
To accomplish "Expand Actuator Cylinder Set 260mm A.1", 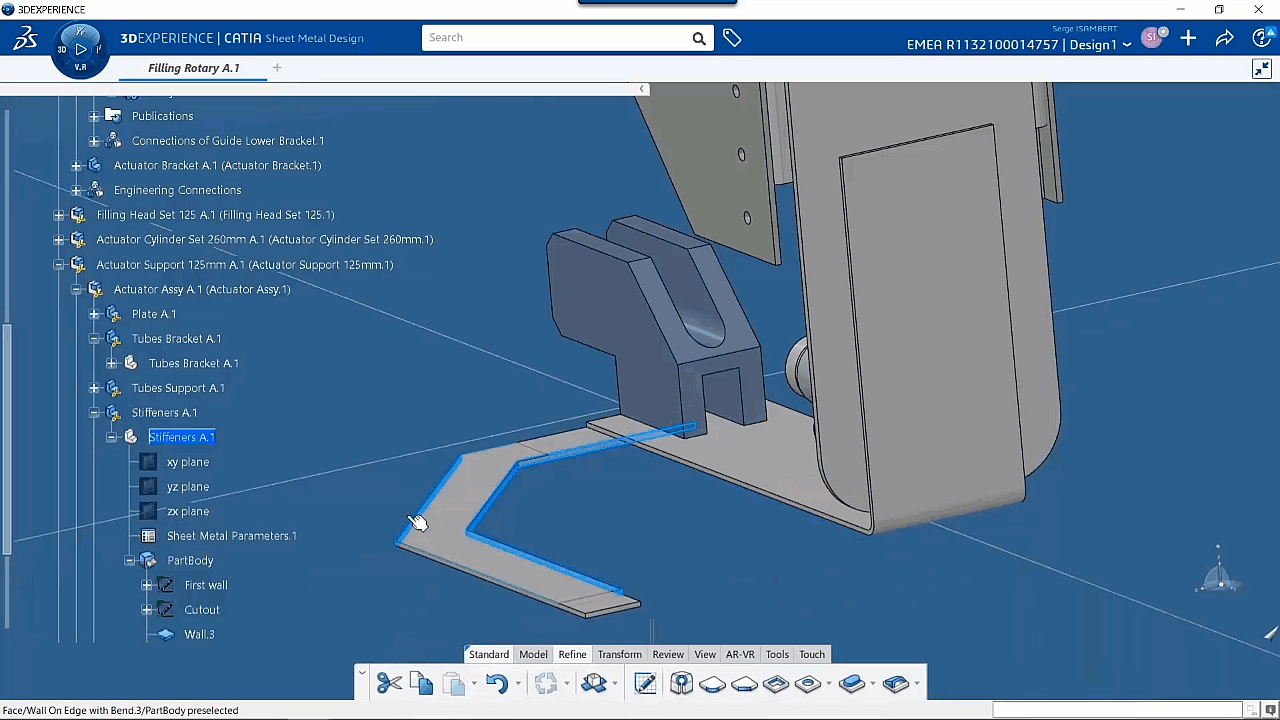I will pos(58,240).
